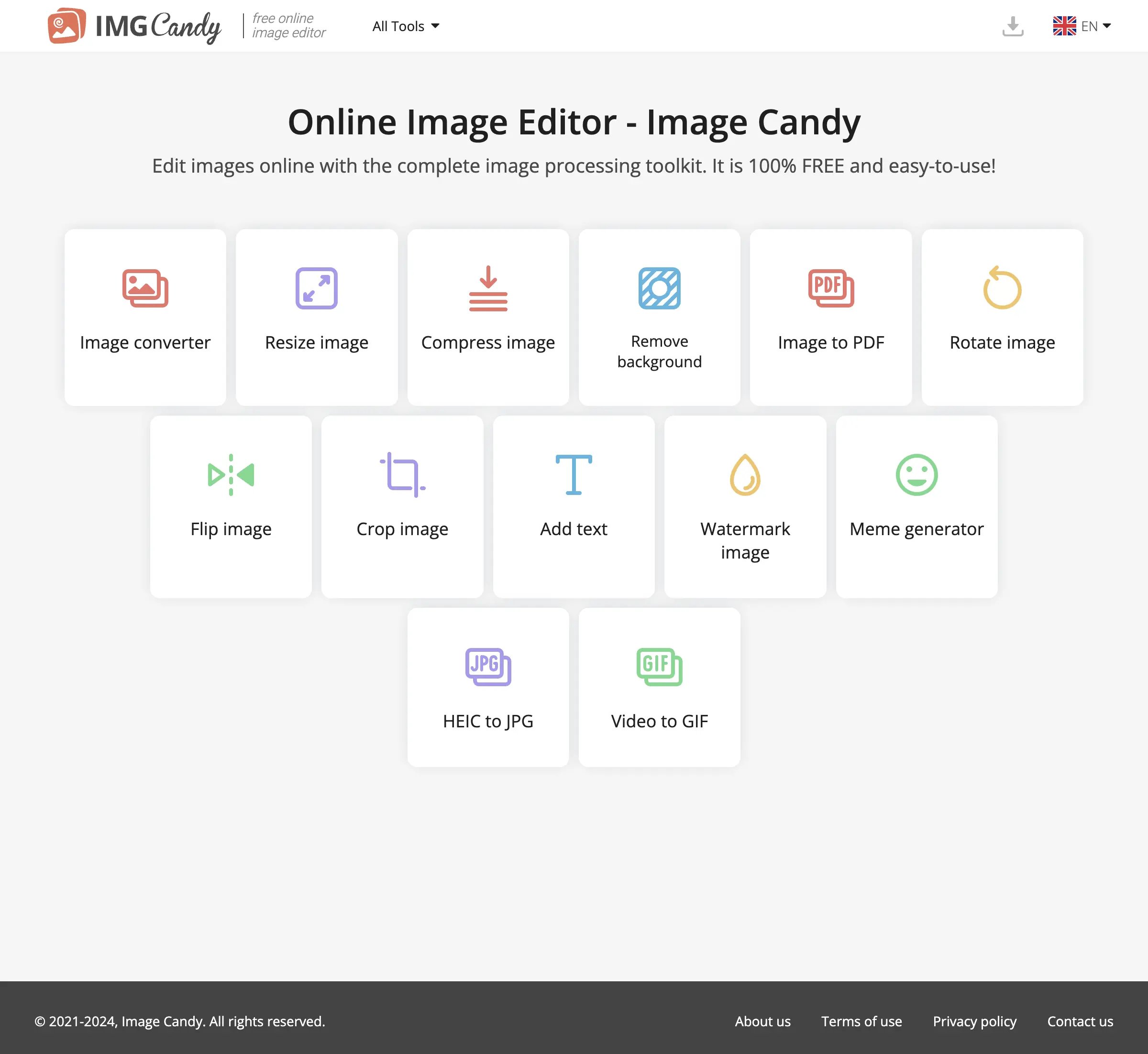Select the Resize image icon

pos(316,288)
